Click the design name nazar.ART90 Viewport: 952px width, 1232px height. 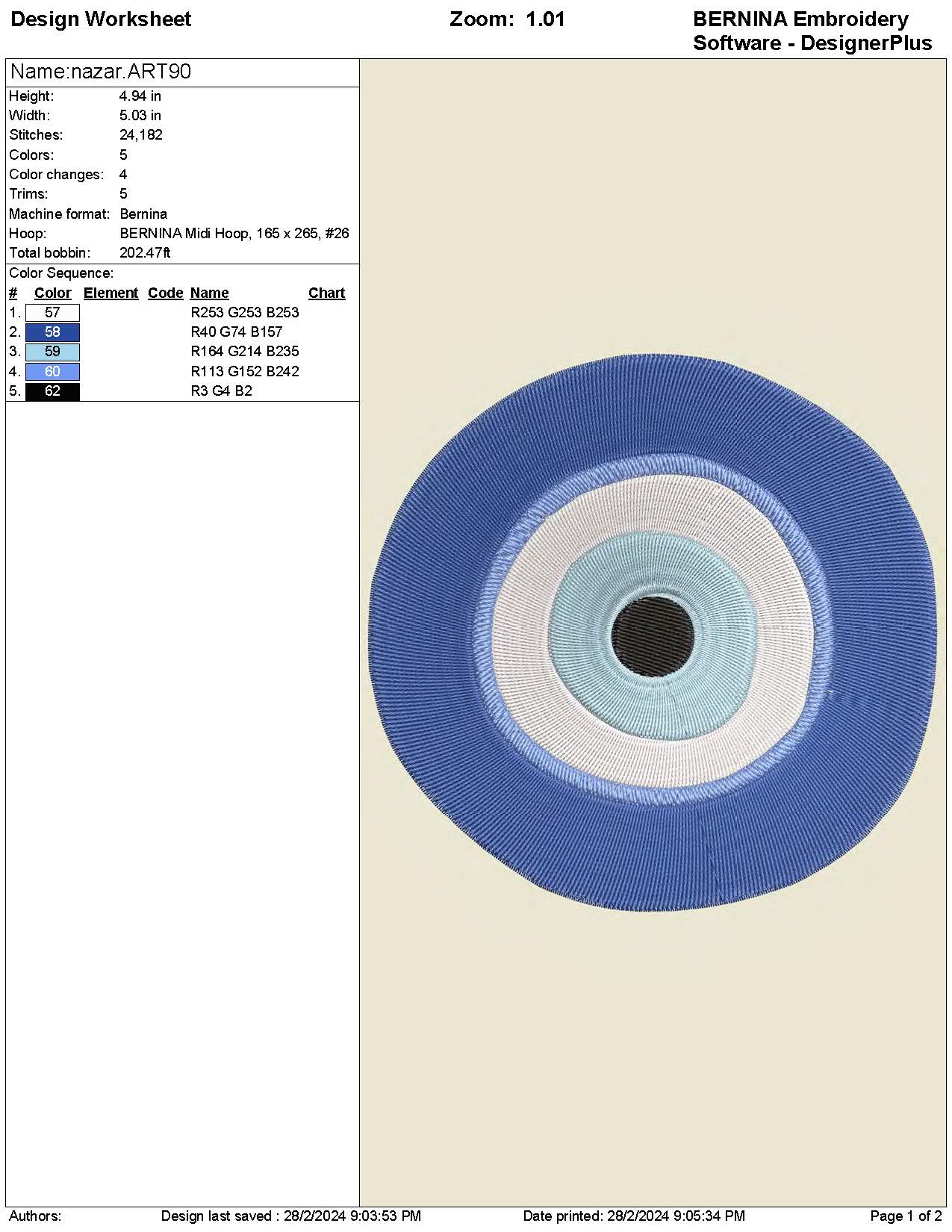coord(101,72)
